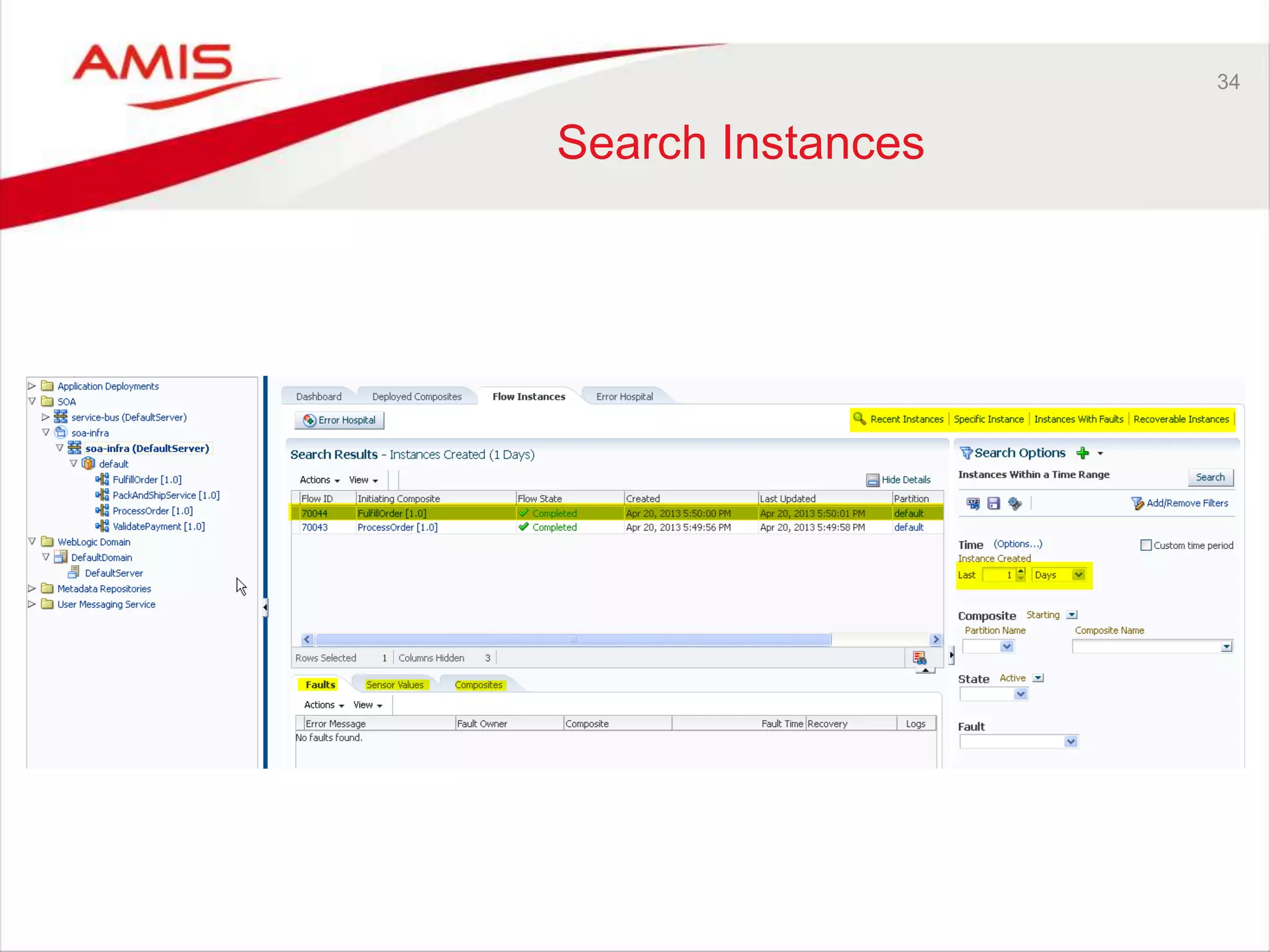This screenshot has height=952, width=1270.
Task: Click the ProcessOrder composite icon in the tree
Action: (x=102, y=510)
